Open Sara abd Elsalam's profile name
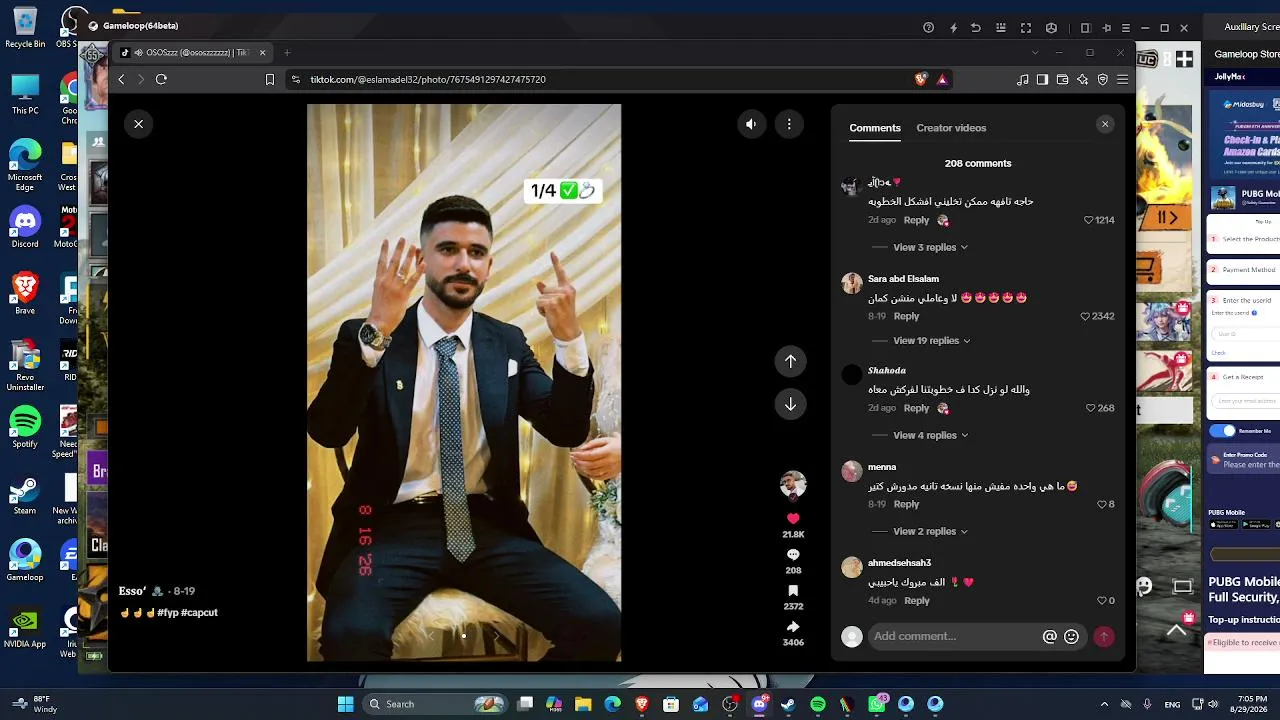Image resolution: width=1280 pixels, height=720 pixels. (x=903, y=279)
